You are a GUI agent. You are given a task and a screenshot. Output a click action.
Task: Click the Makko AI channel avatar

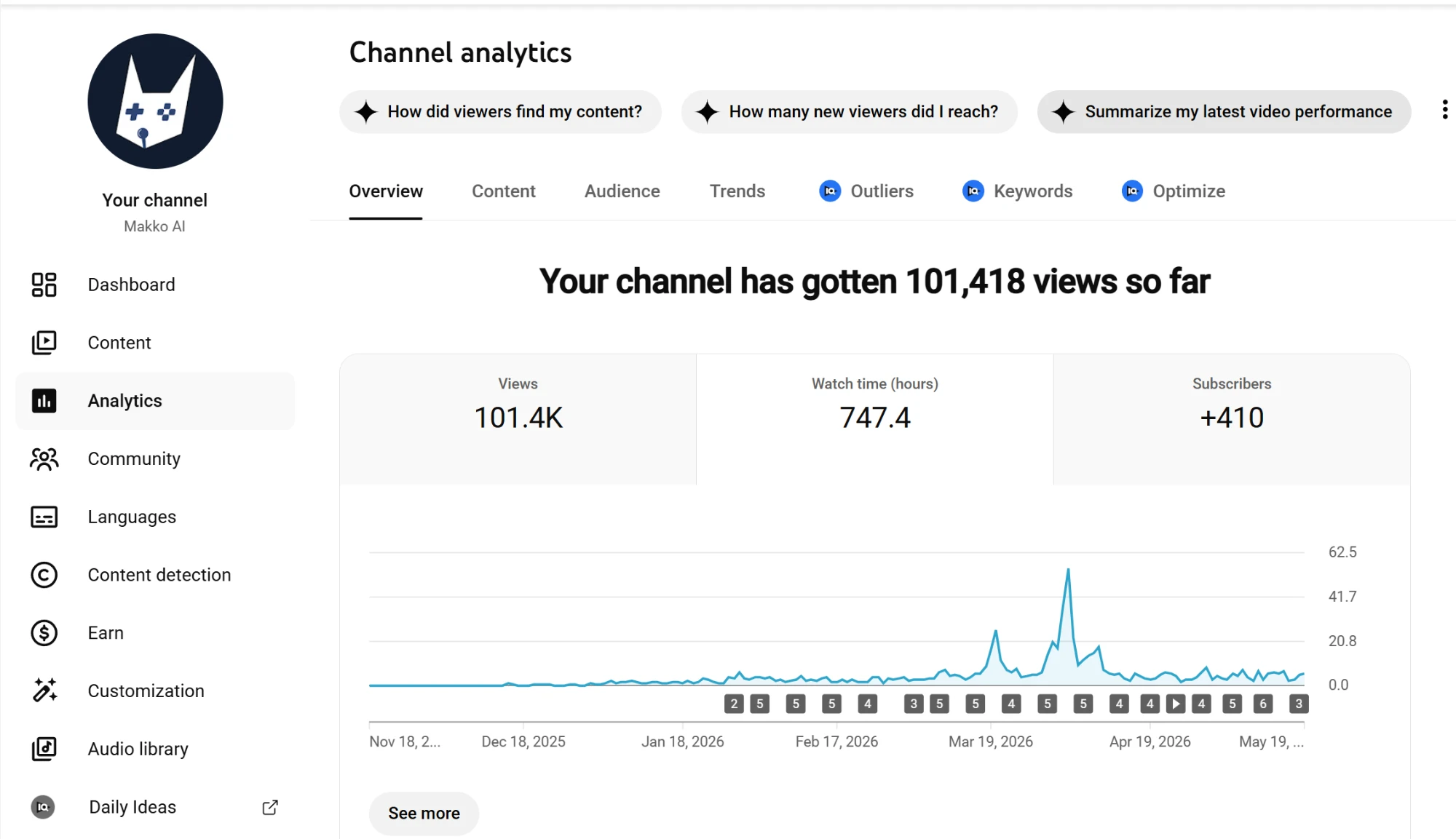155,101
